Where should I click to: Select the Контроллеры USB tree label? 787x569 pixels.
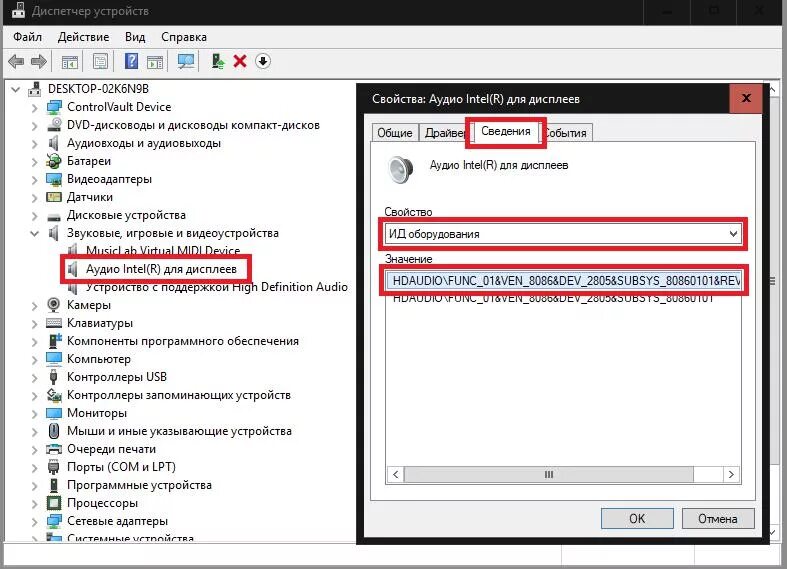pos(117,377)
